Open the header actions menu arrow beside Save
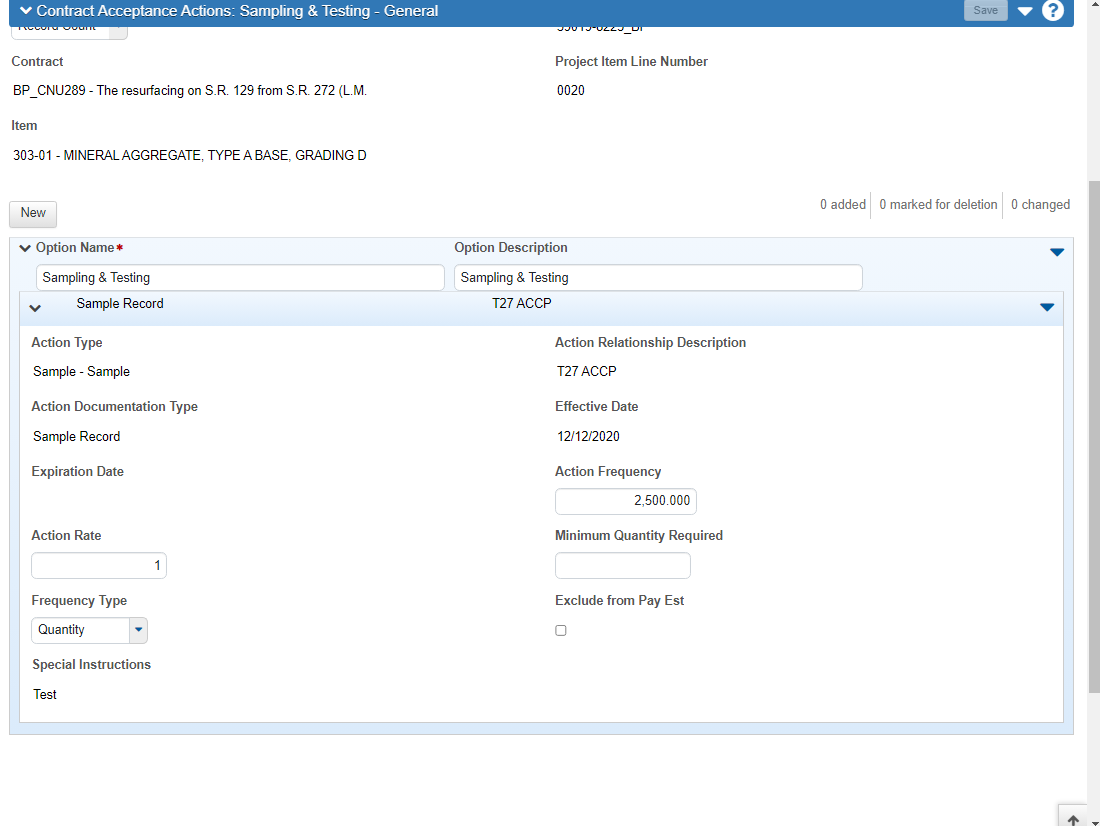Image resolution: width=1100 pixels, height=826 pixels. point(1025,11)
